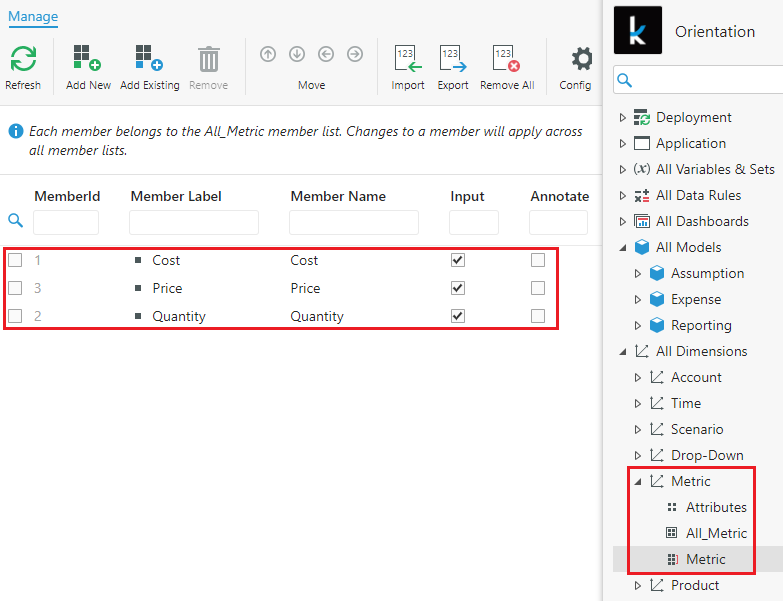The width and height of the screenshot is (783, 601).
Task: Collapse the All Models tree node
Action: point(623,248)
